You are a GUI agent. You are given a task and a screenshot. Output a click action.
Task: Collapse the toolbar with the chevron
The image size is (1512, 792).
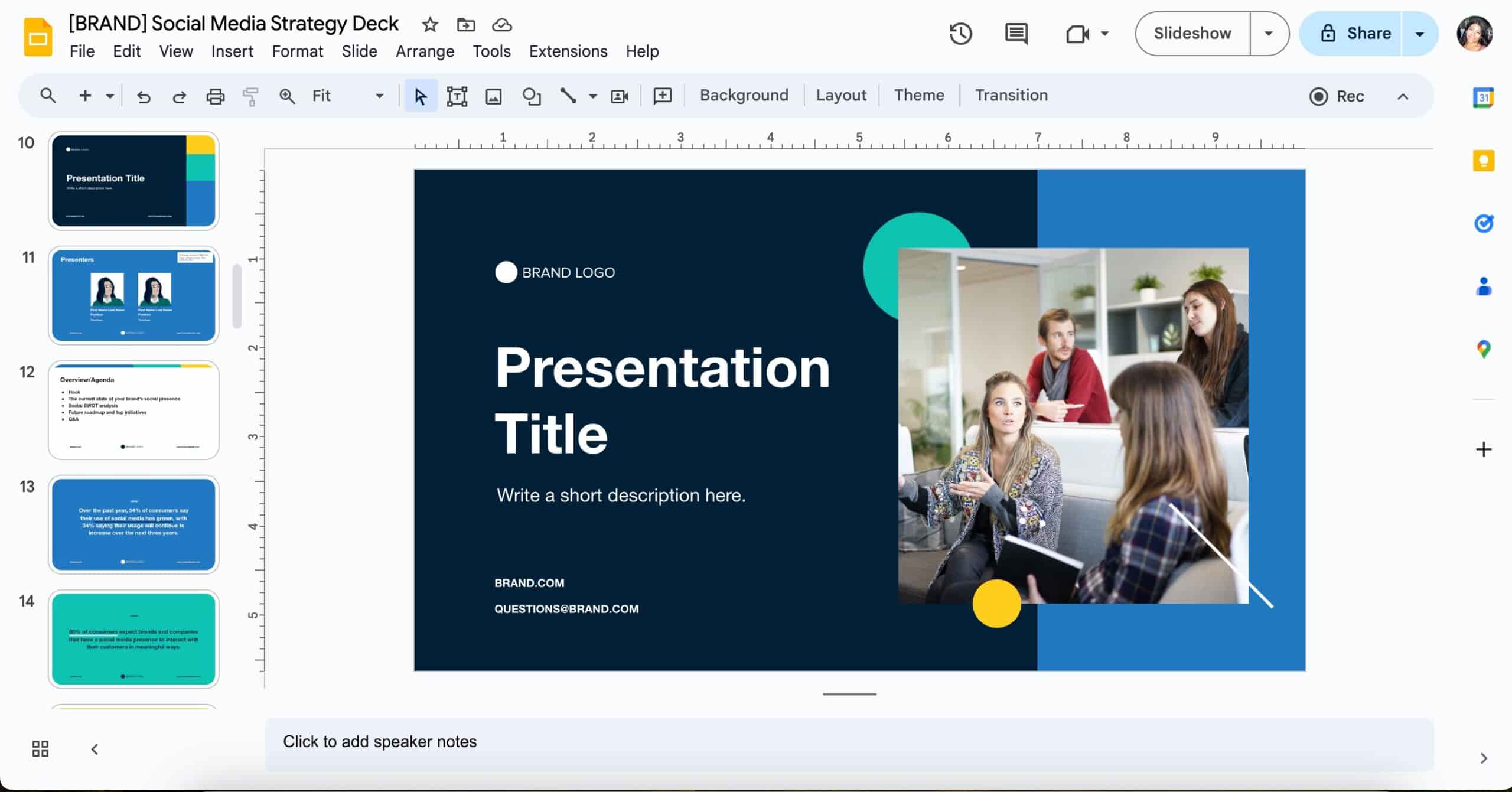tap(1404, 96)
